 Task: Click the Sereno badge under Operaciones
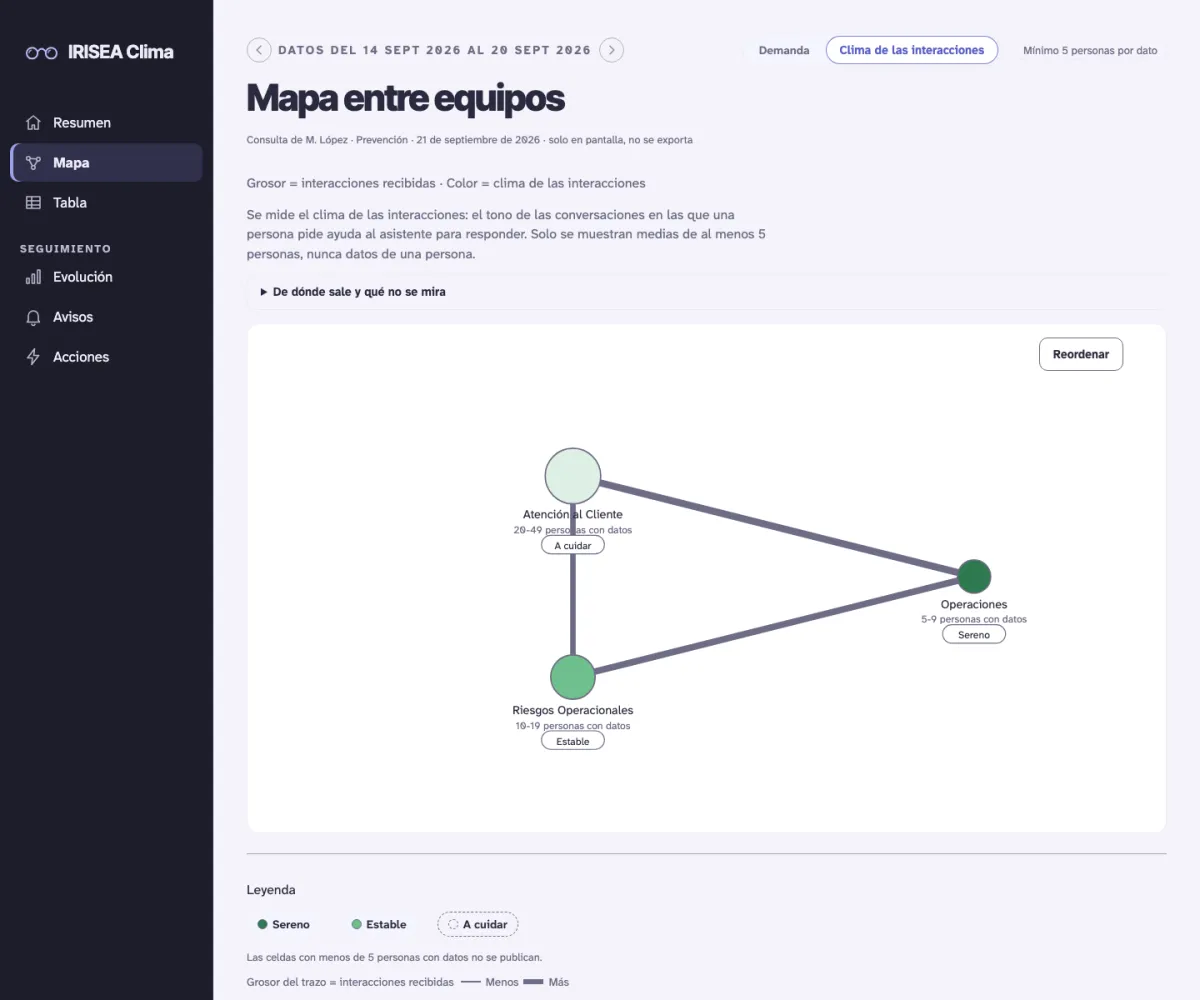[974, 635]
